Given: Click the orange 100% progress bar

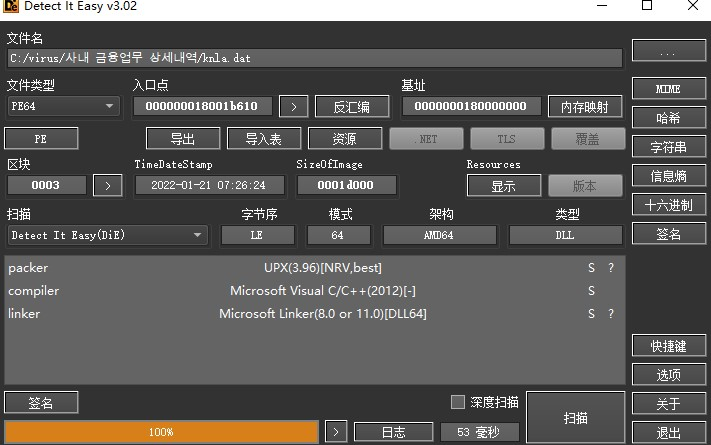Looking at the screenshot, I should pyautogui.click(x=161, y=432).
